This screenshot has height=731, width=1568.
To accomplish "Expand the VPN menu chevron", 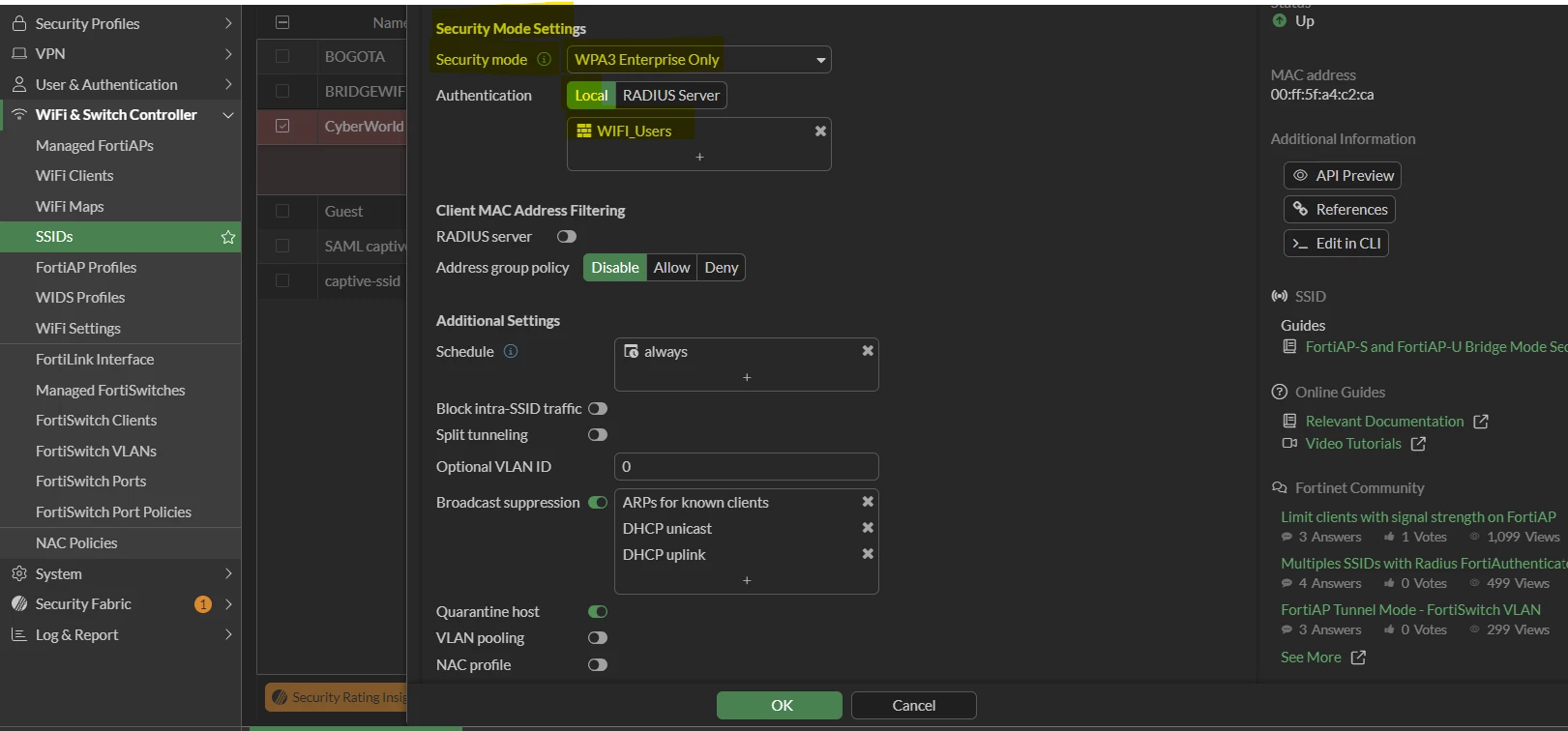I will [x=228, y=54].
